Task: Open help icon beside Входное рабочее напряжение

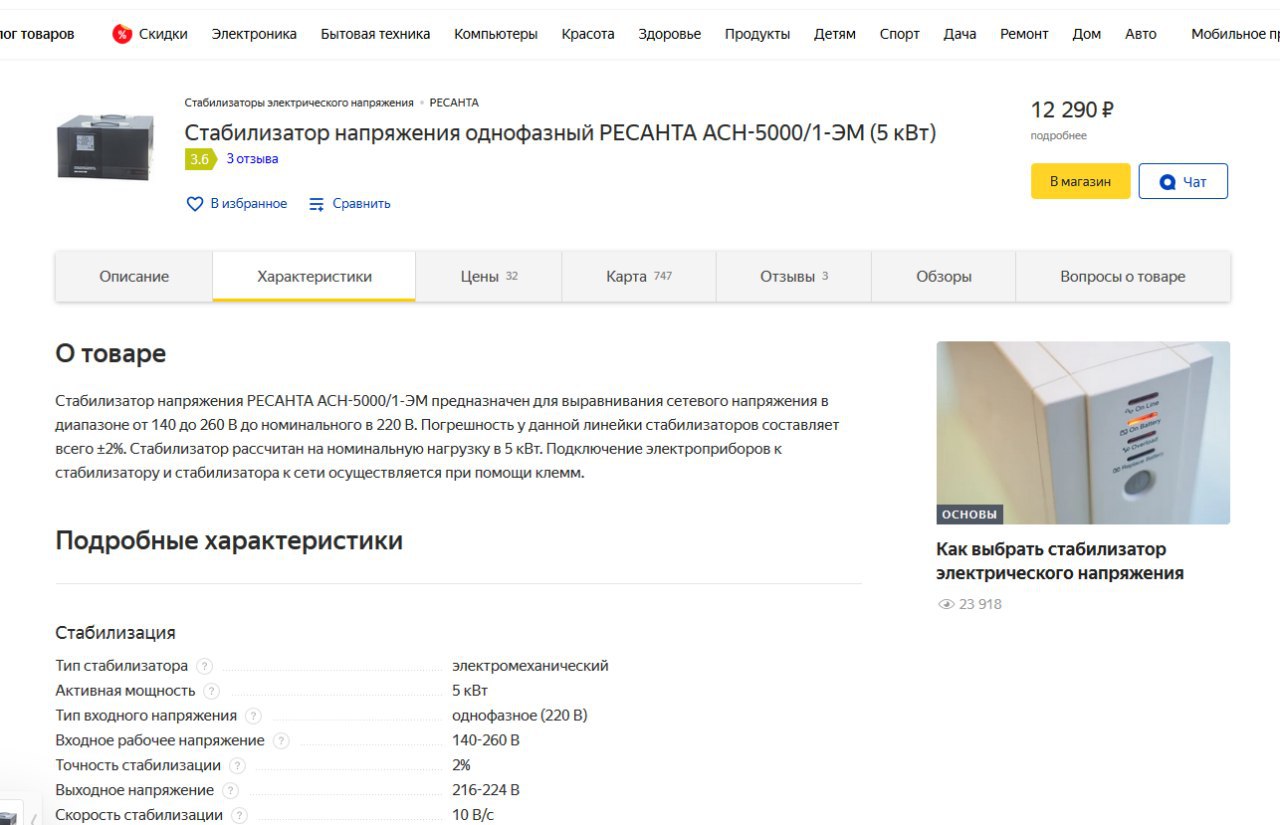Action: tap(281, 741)
